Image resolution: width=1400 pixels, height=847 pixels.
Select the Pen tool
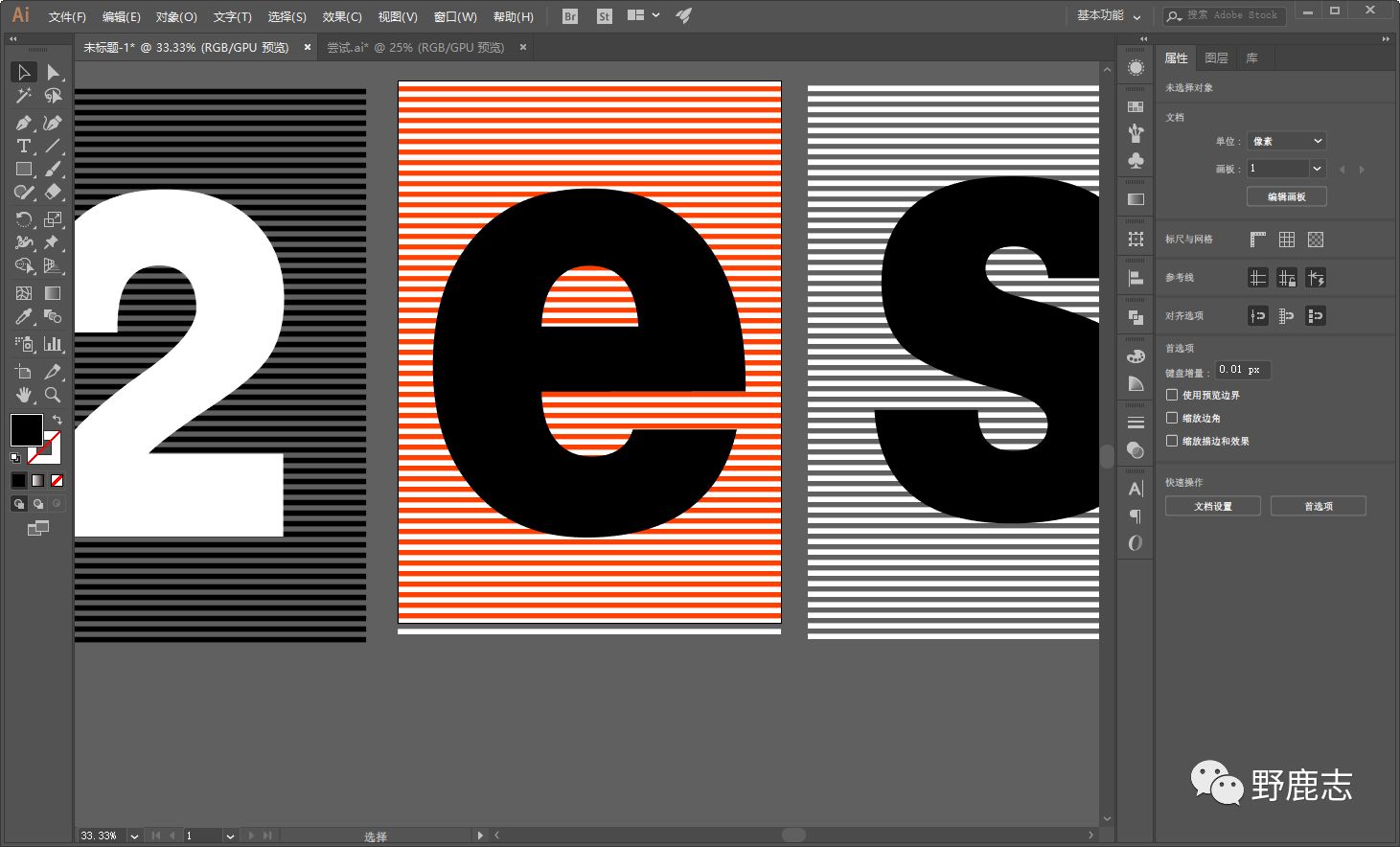[24, 123]
